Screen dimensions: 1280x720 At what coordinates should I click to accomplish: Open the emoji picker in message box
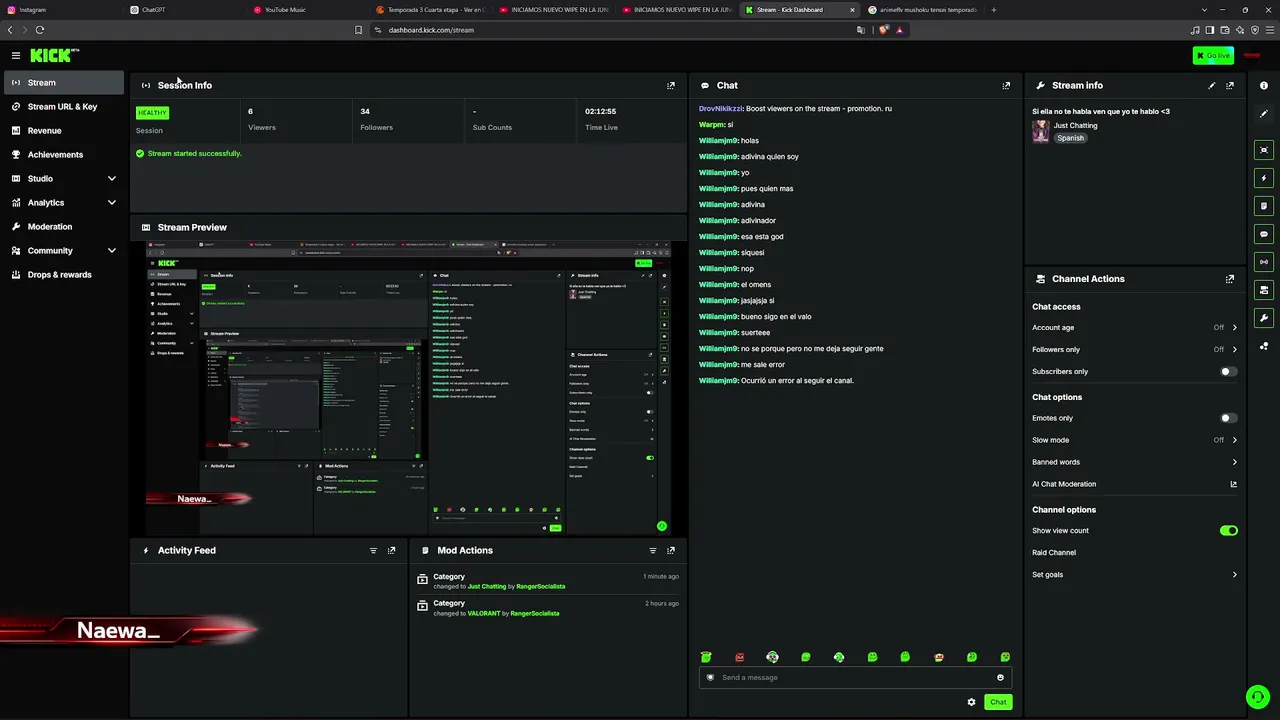(x=1000, y=678)
